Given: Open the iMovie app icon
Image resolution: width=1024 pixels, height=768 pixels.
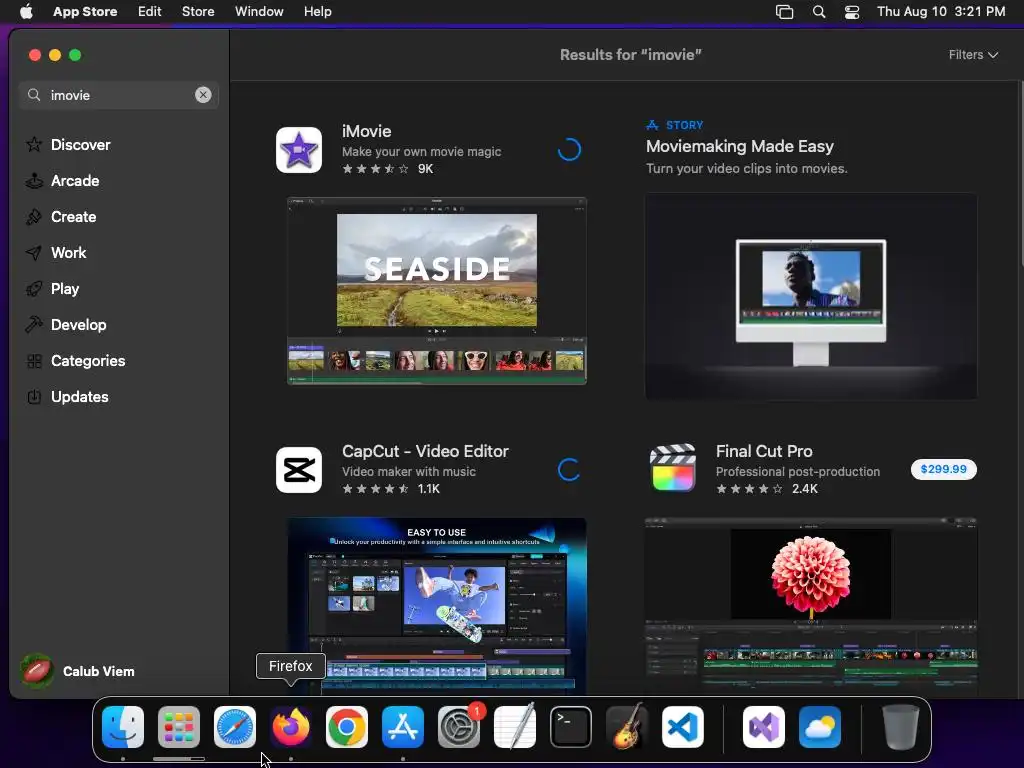Looking at the screenshot, I should coord(298,150).
